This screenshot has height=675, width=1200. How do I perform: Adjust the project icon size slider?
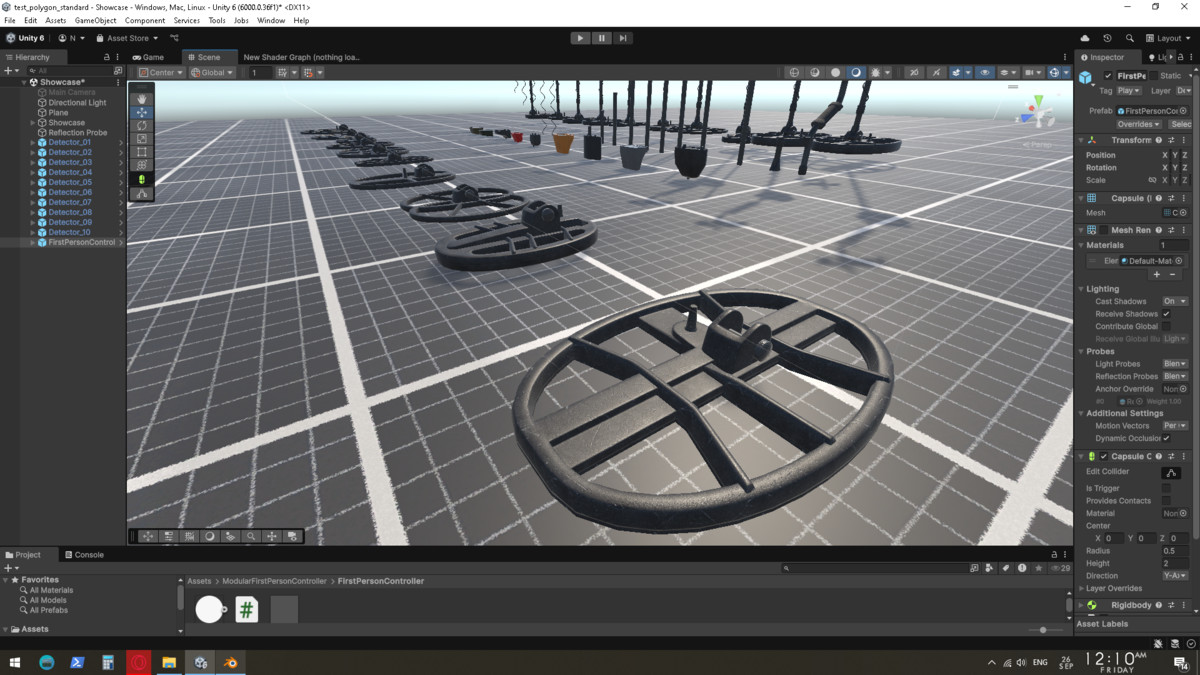pyautogui.click(x=1043, y=630)
